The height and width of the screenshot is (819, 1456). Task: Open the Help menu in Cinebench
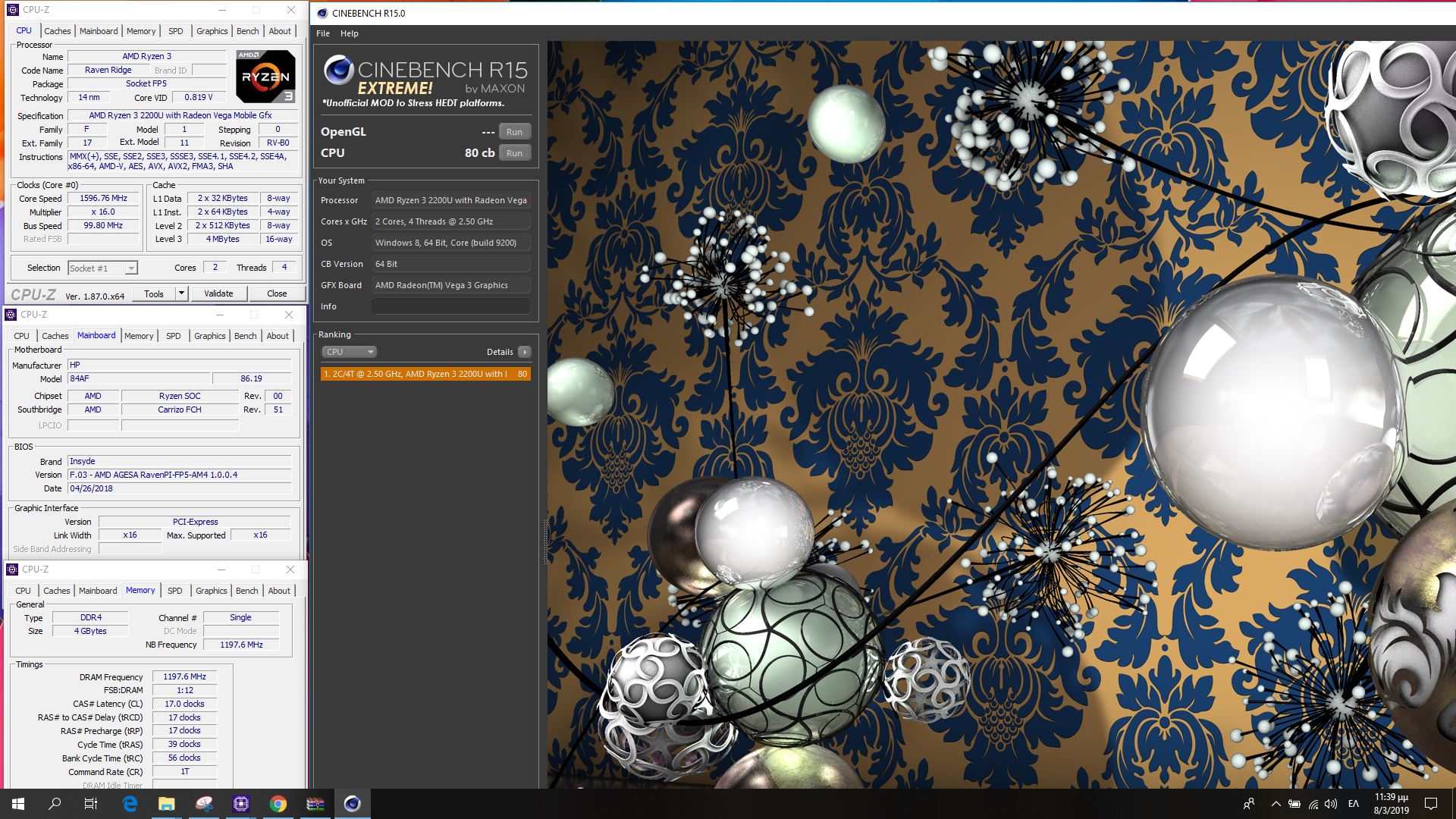[x=350, y=33]
